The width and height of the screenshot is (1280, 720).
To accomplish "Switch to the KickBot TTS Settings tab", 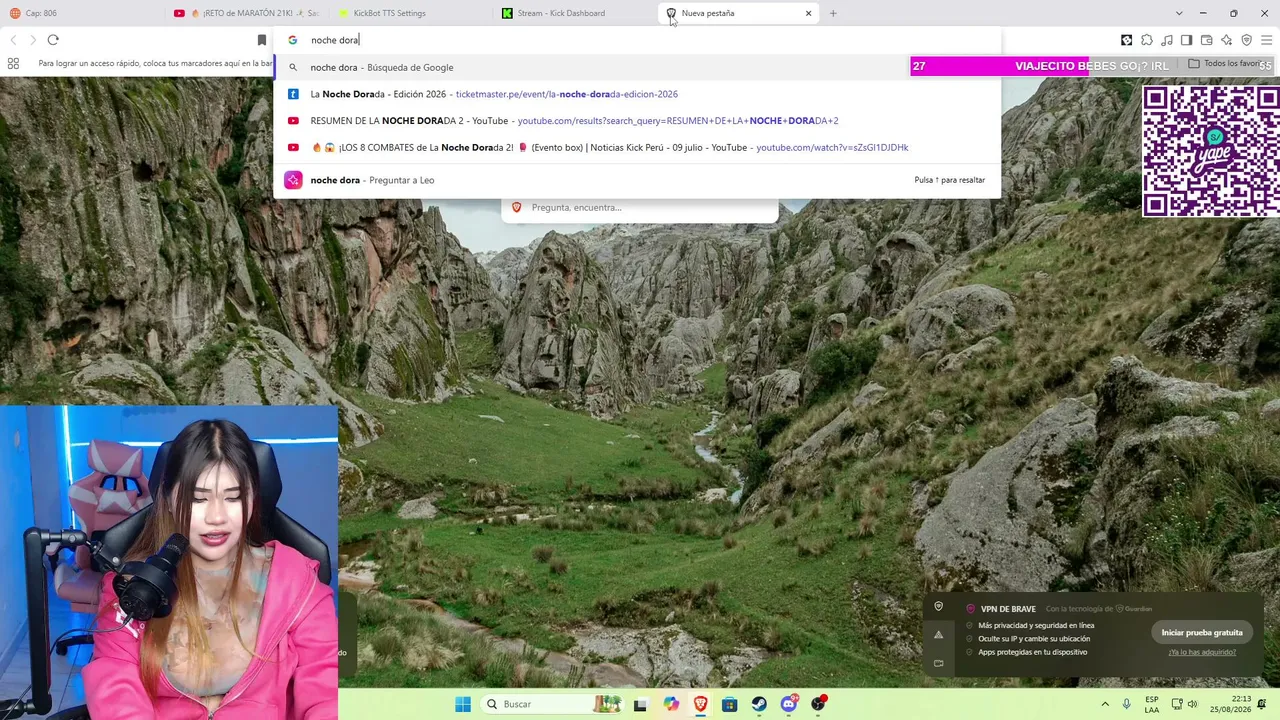I will click(x=411, y=13).
